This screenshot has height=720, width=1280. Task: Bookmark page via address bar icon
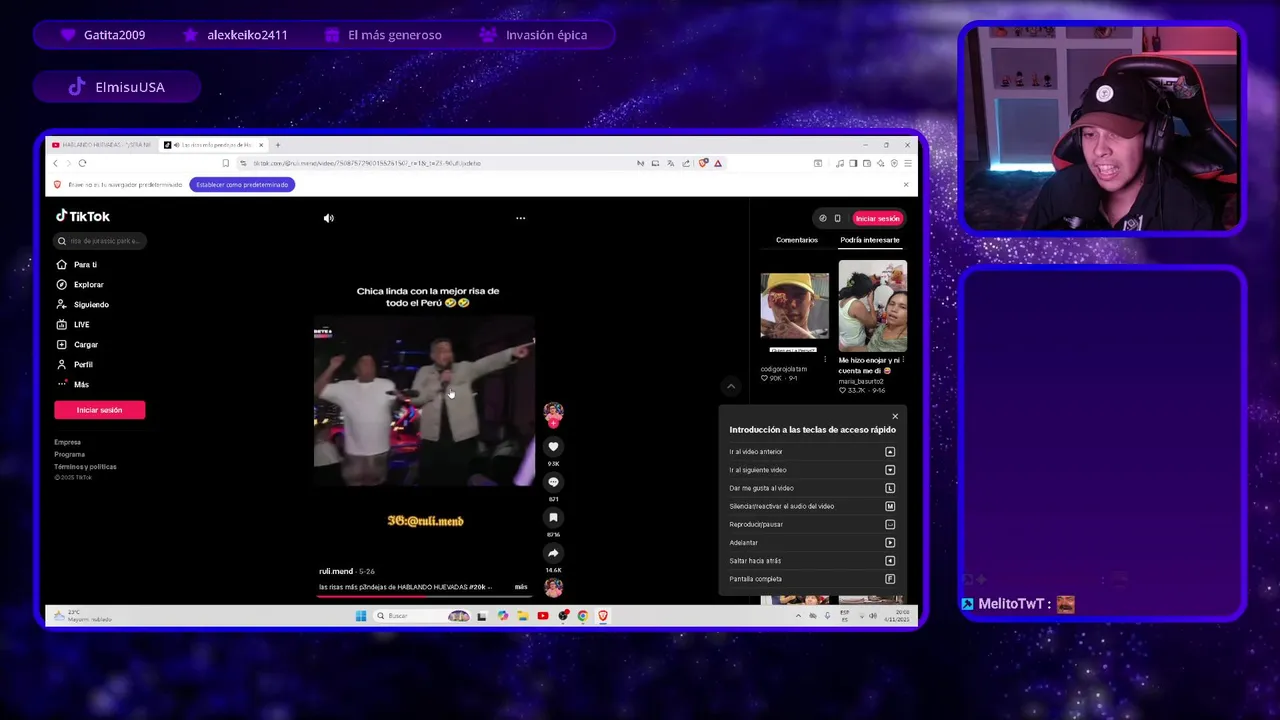click(x=226, y=163)
